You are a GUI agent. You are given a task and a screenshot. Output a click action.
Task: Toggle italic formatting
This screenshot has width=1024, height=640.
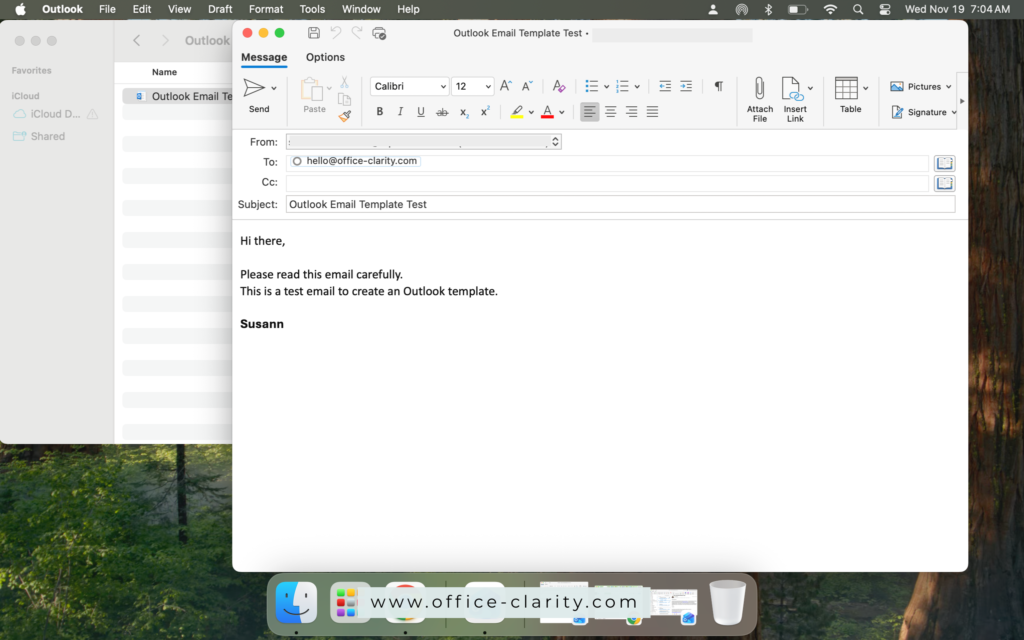[400, 111]
